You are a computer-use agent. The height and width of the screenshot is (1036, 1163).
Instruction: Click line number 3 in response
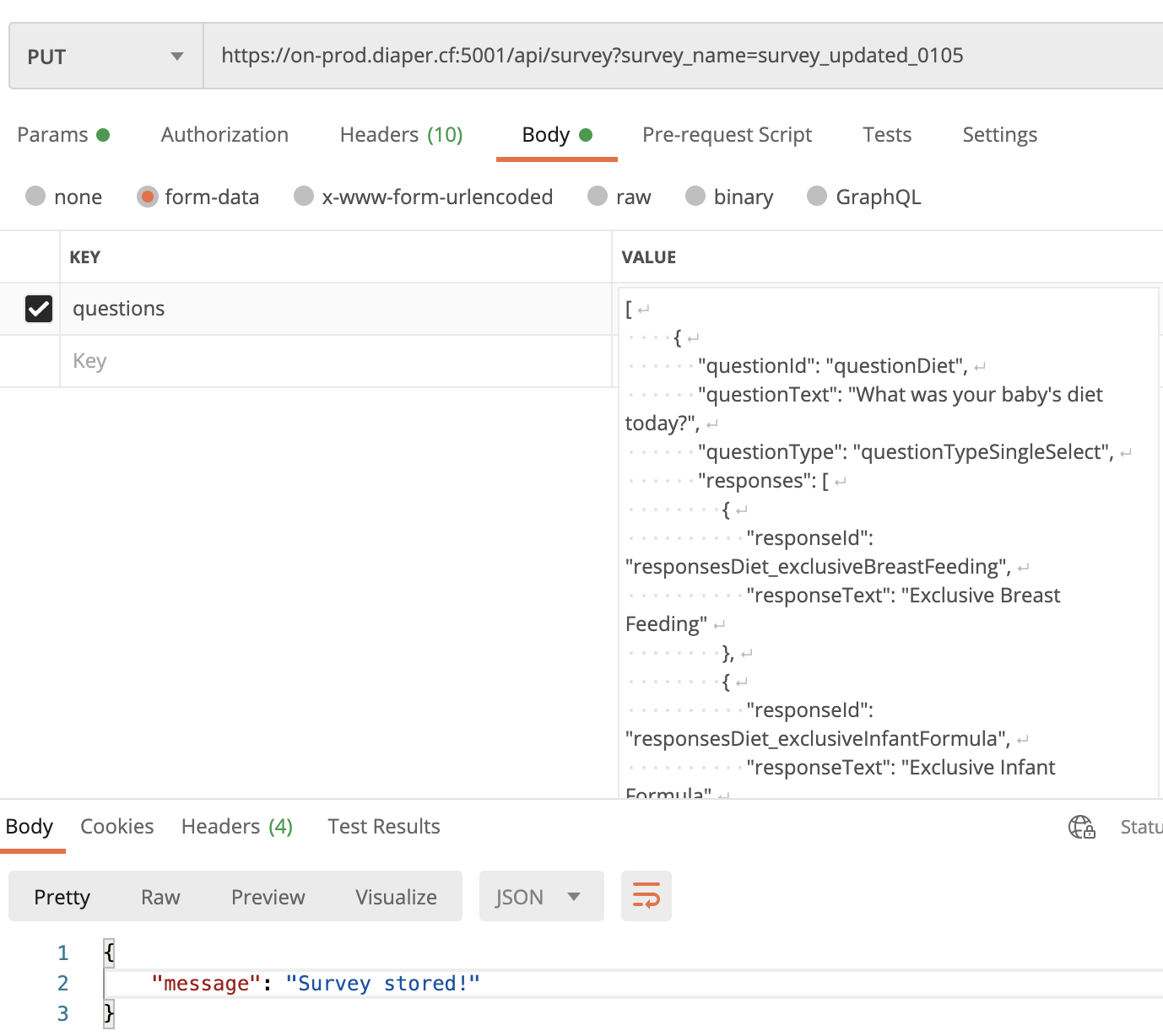pyautogui.click(x=63, y=1014)
